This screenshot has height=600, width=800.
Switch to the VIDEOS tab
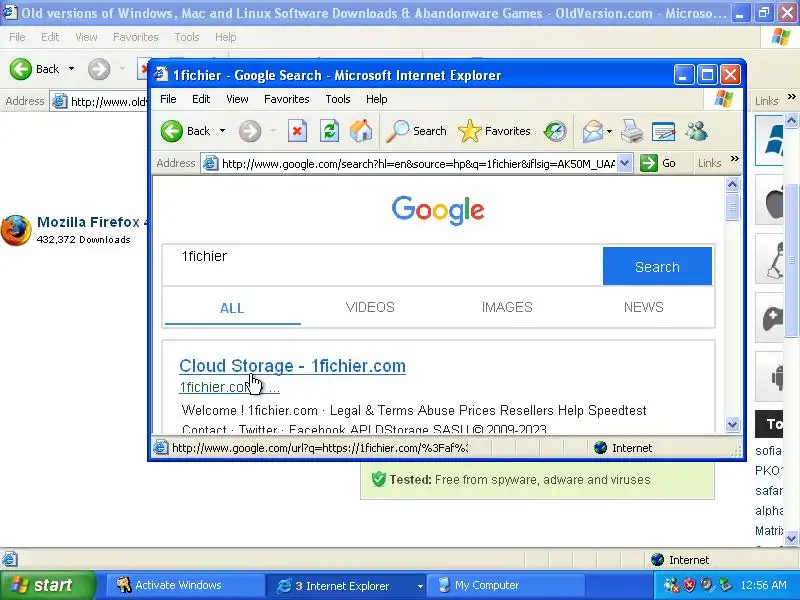pos(370,307)
